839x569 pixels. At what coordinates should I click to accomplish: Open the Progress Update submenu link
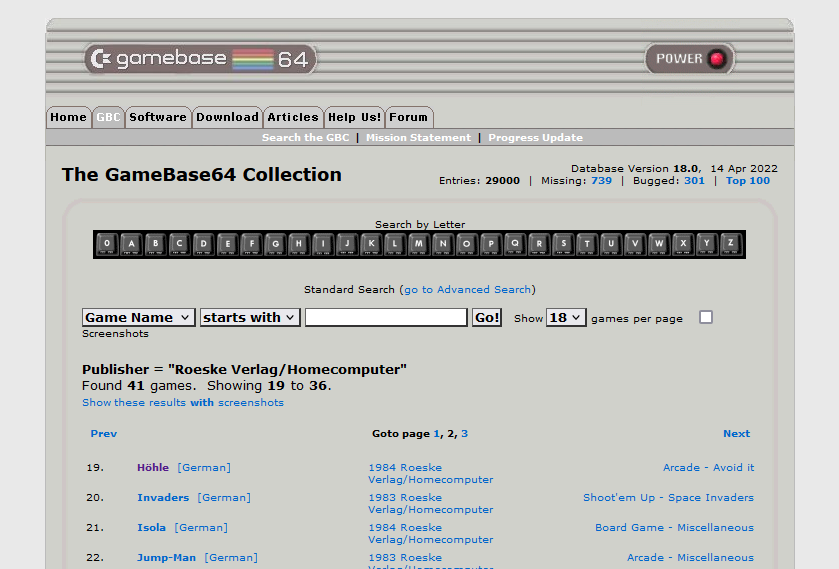coord(536,138)
